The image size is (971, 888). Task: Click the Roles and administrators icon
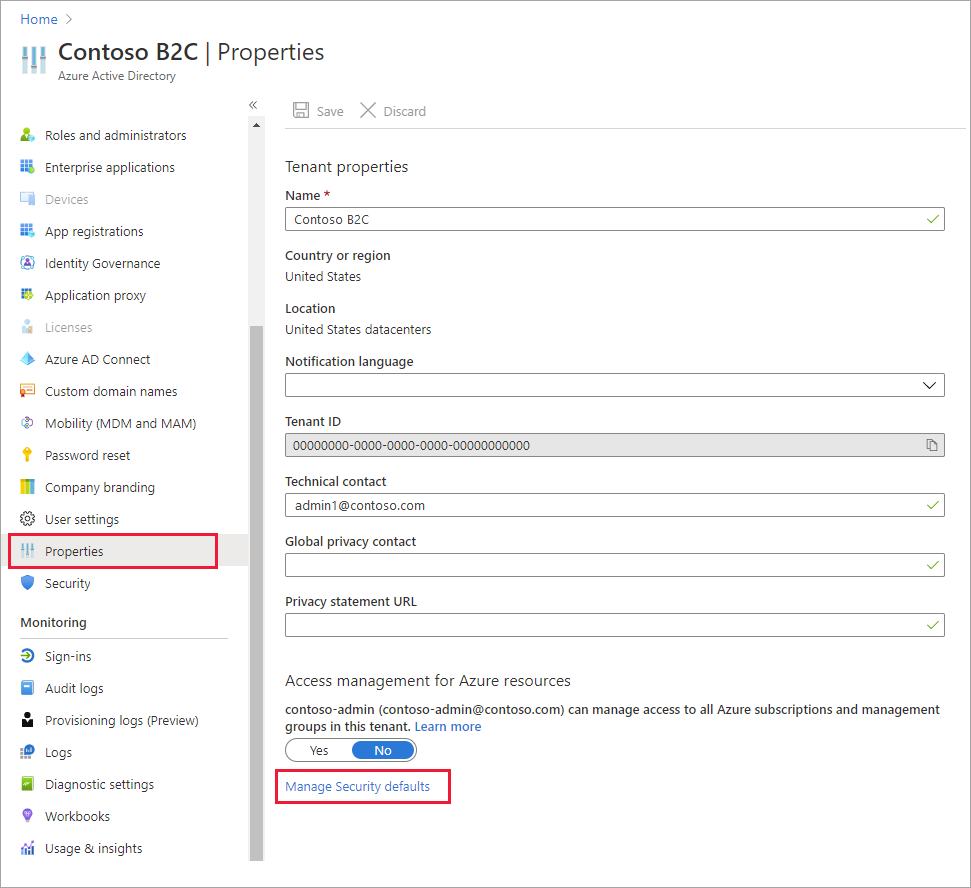(x=28, y=135)
